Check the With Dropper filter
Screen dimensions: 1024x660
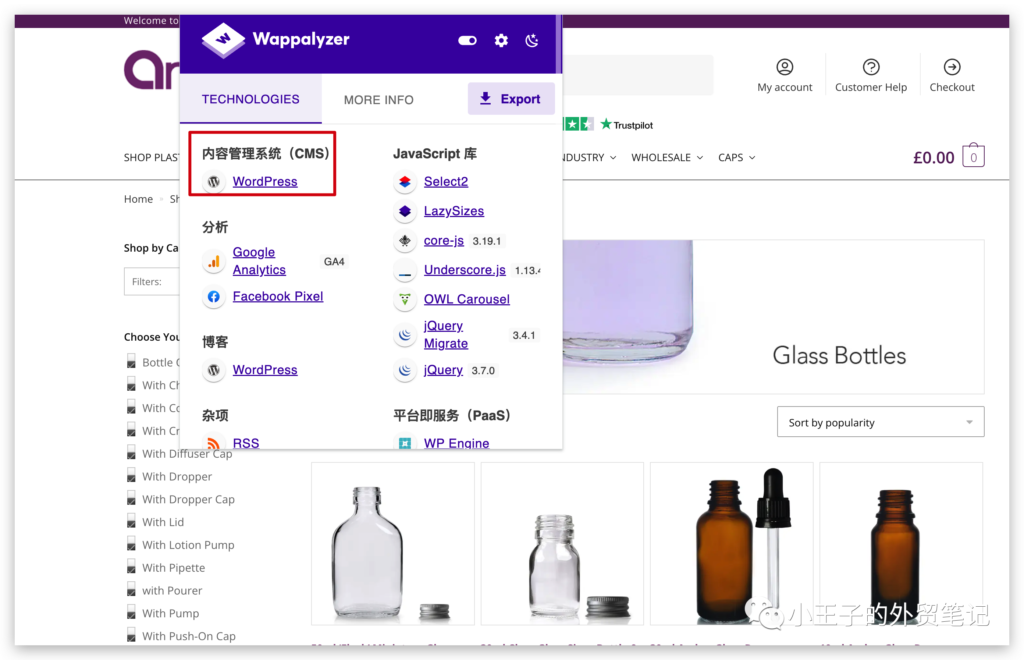131,477
